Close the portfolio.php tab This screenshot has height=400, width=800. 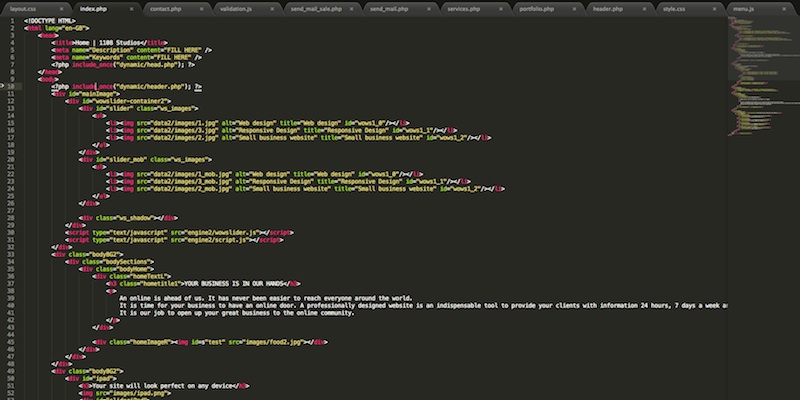574,9
